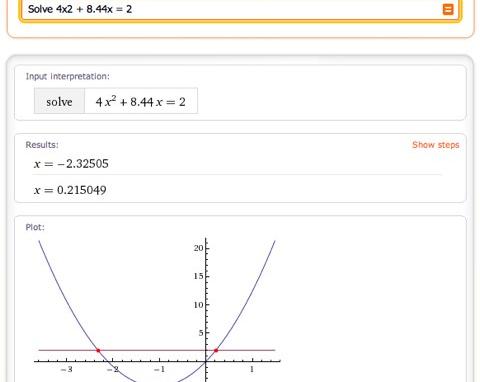Image resolution: width=480 pixels, height=382 pixels.
Task: Click the y-axis label 20 on the plot
Action: (199, 248)
